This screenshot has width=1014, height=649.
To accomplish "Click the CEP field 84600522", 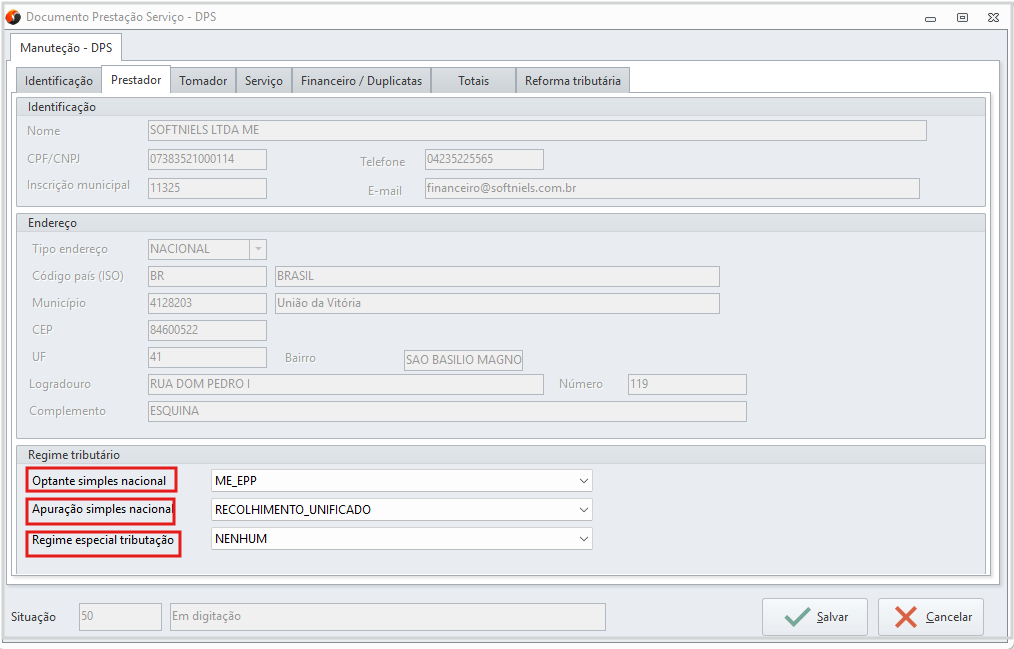I will point(207,330).
